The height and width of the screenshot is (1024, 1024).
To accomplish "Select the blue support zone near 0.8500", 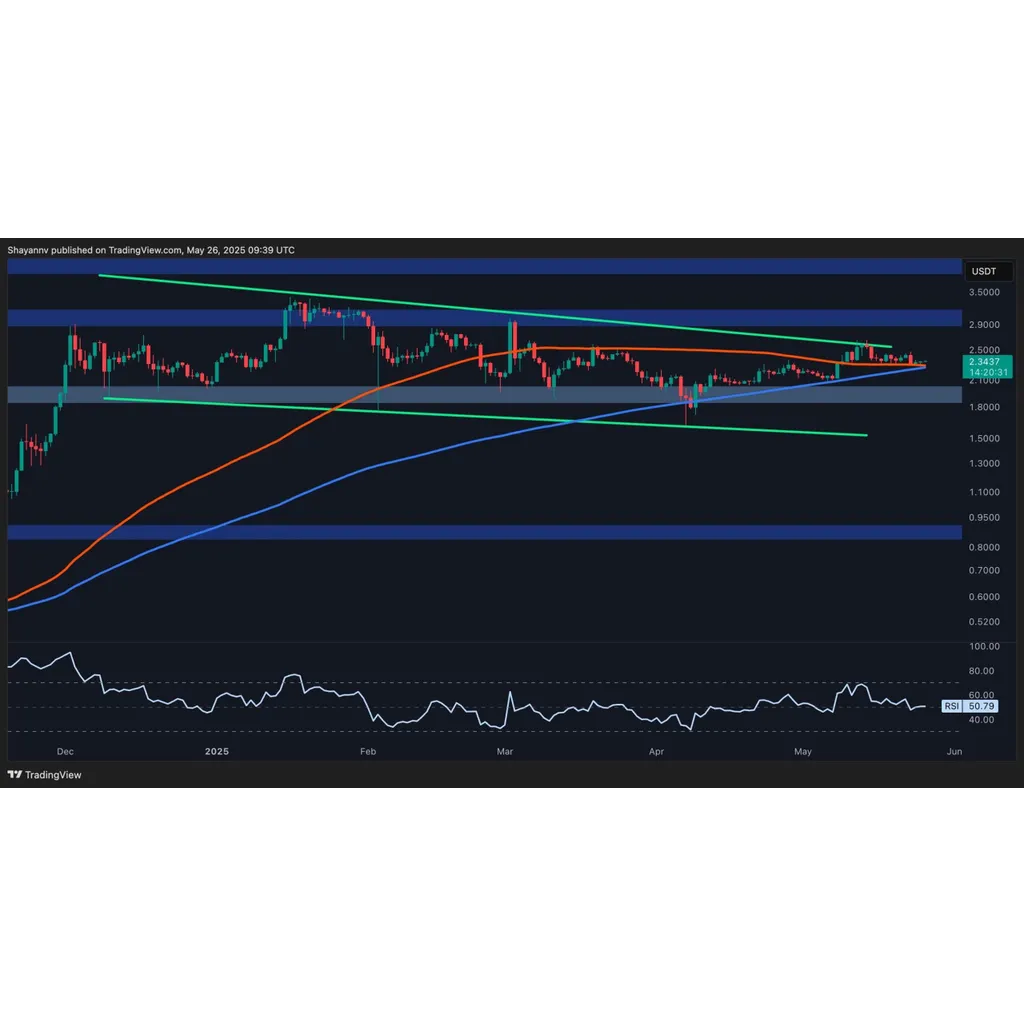I will pos(485,532).
